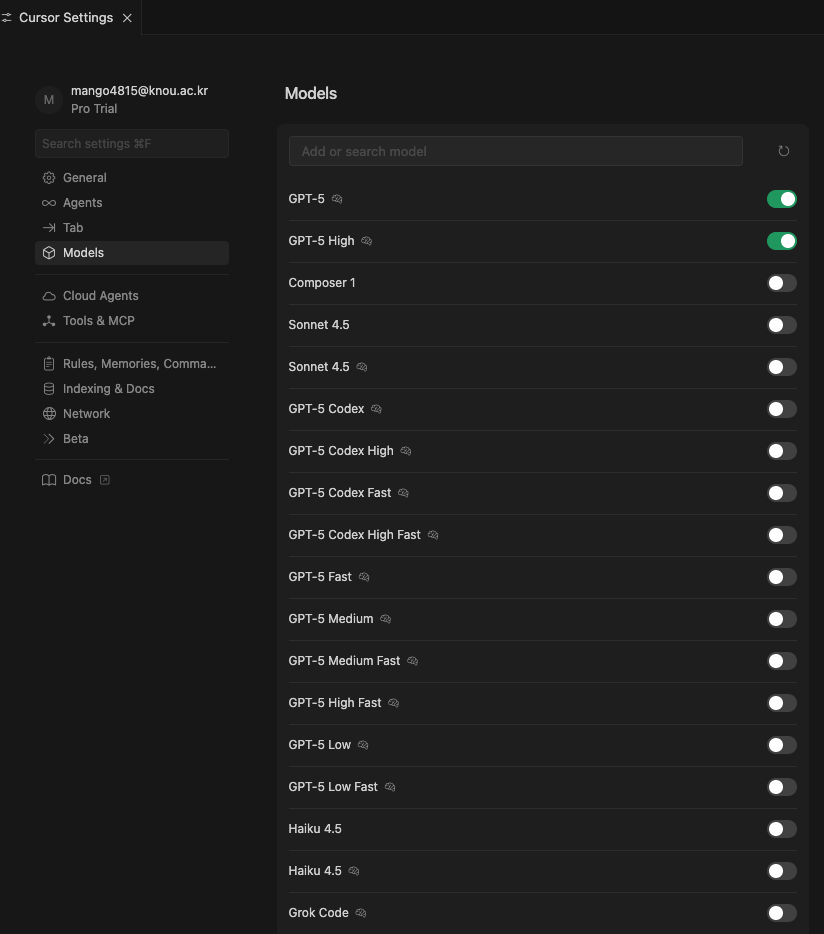Image resolution: width=824 pixels, height=934 pixels.
Task: Click the brain icon beside GPT-5 High
Action: pos(367,241)
